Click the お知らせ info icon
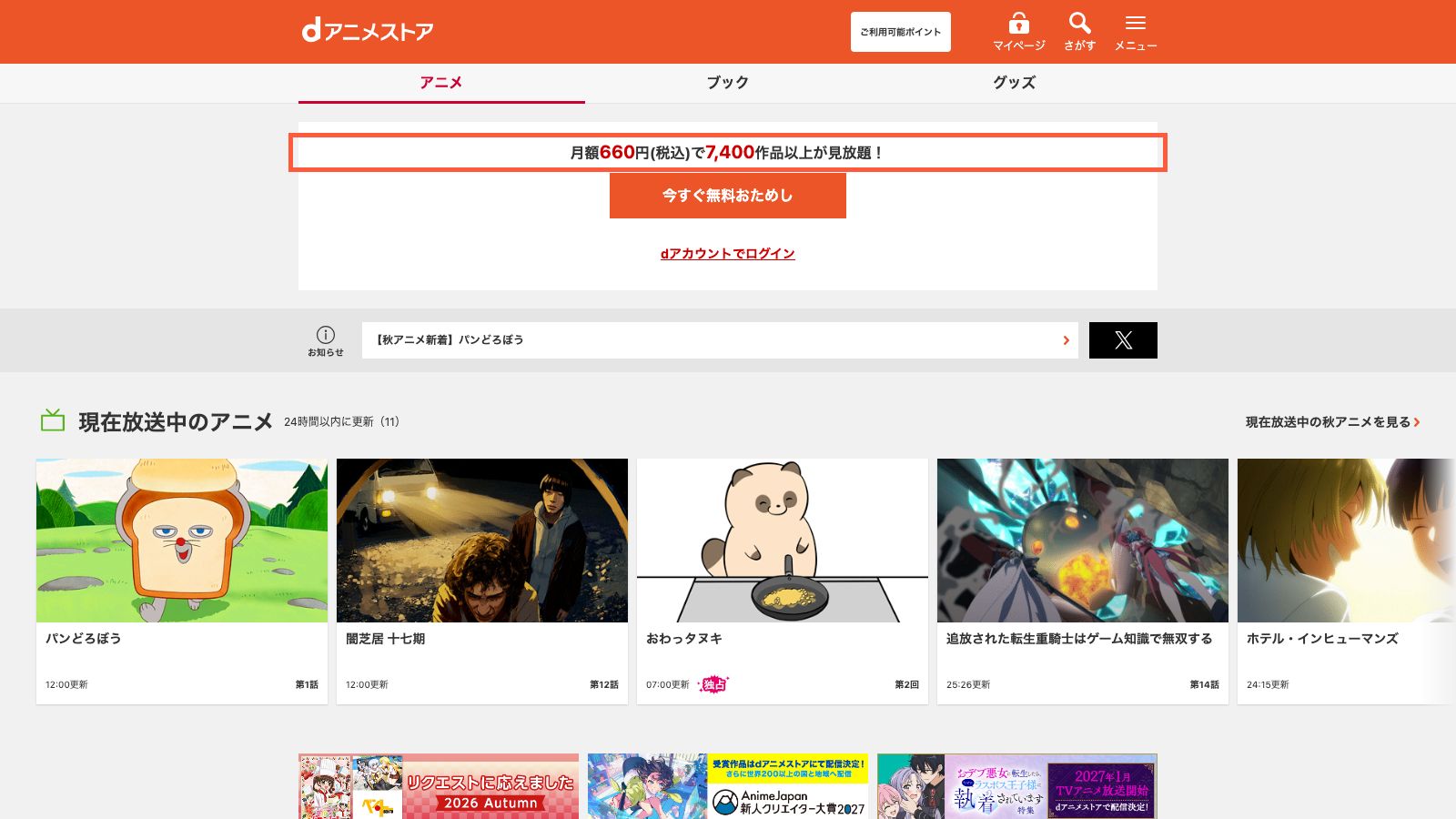The image size is (1456, 819). (326, 341)
